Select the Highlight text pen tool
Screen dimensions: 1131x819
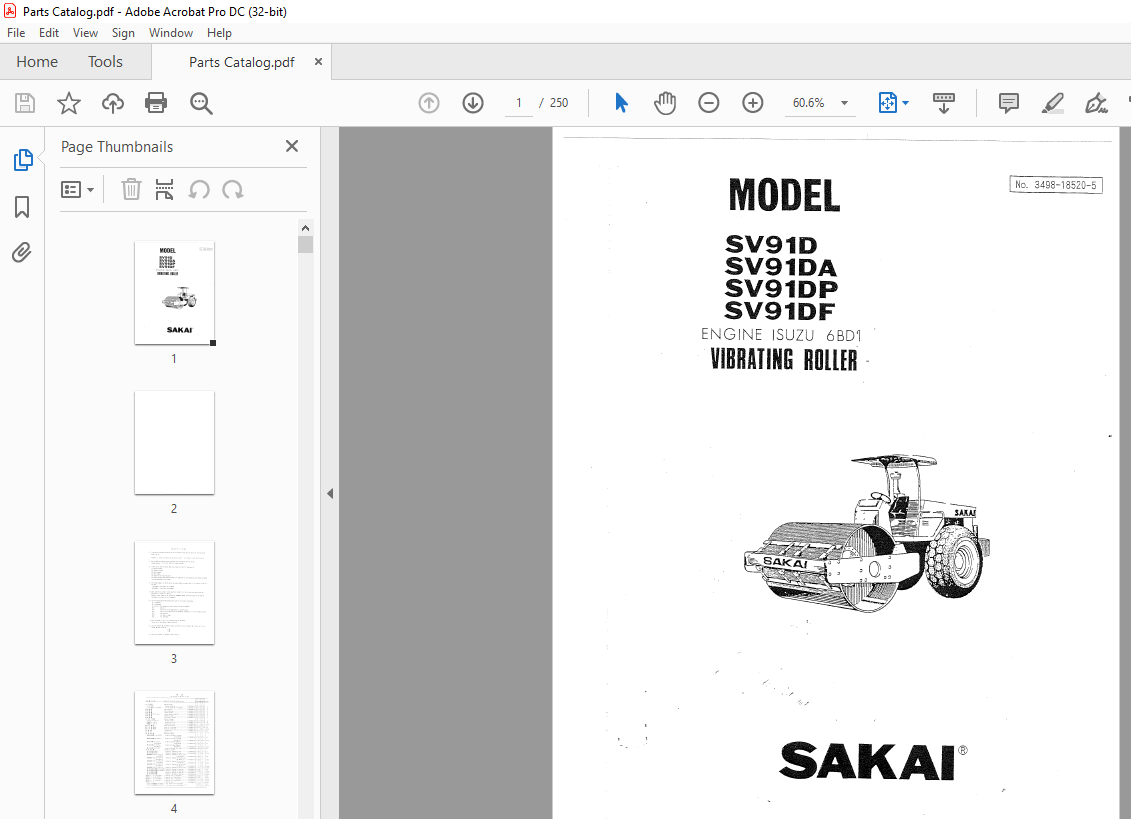coord(1052,103)
